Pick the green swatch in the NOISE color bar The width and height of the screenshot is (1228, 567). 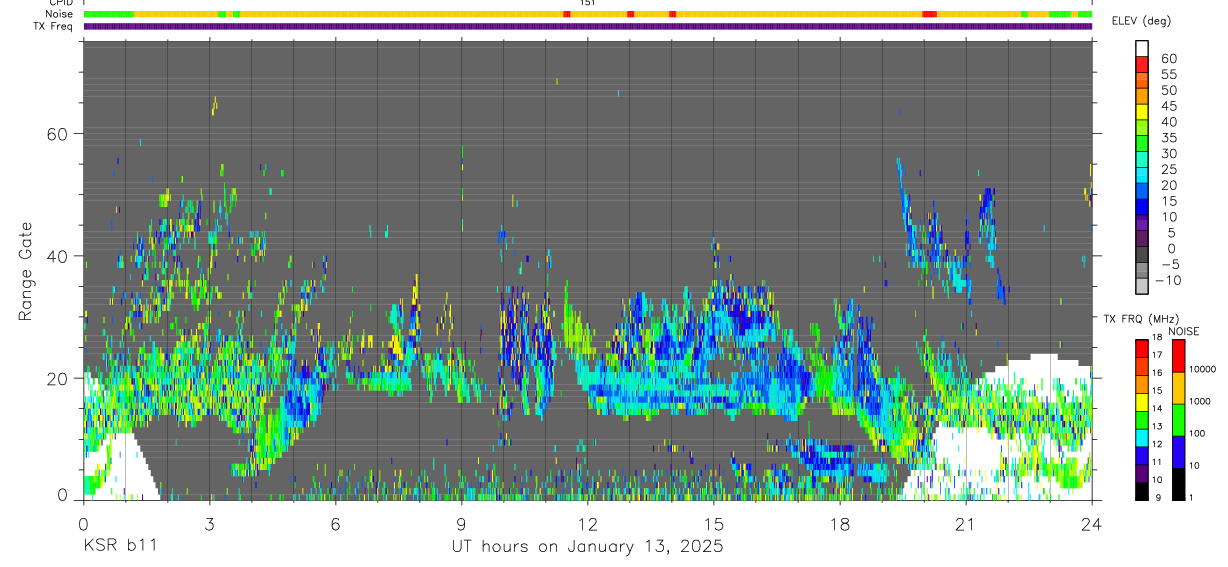[x=1177, y=420]
